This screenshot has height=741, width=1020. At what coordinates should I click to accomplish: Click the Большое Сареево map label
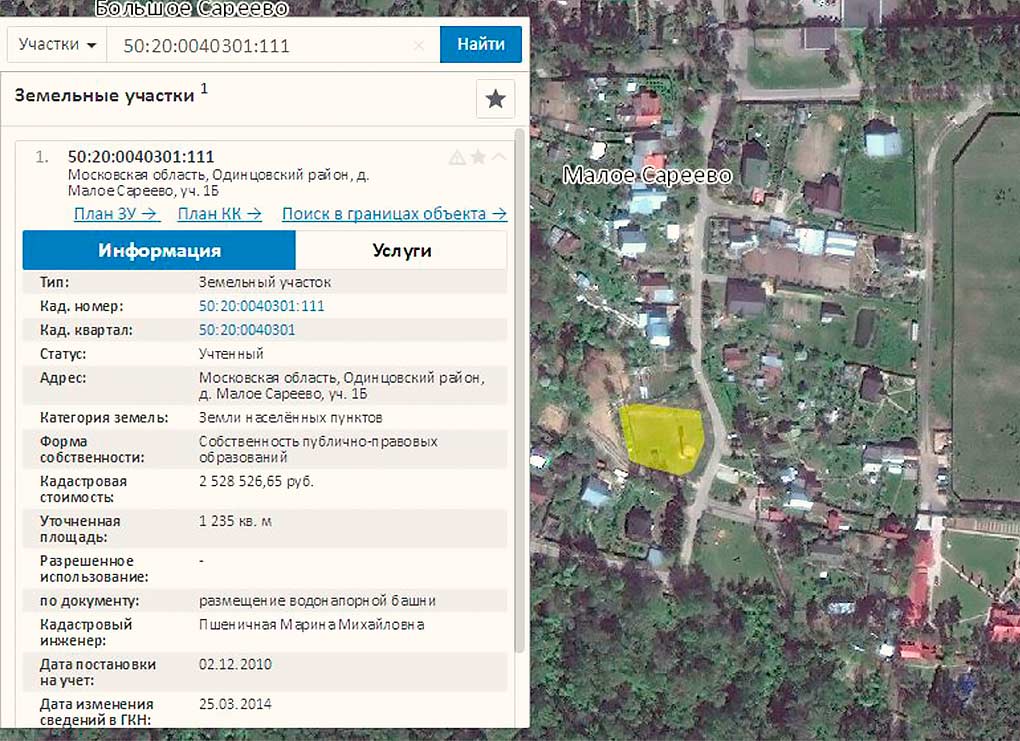tap(191, 8)
